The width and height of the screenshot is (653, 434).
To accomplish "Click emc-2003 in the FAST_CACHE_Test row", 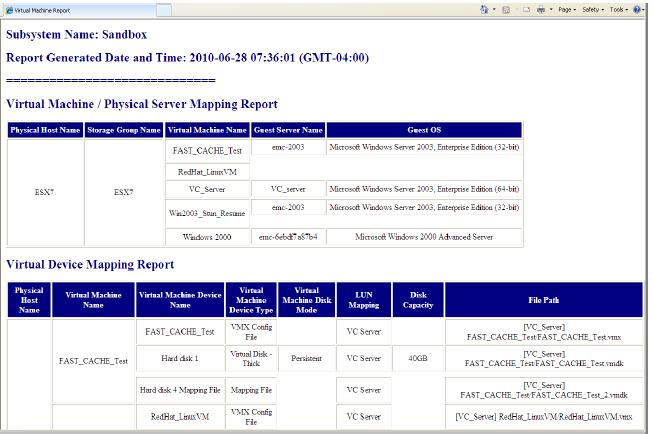I will (x=288, y=147).
